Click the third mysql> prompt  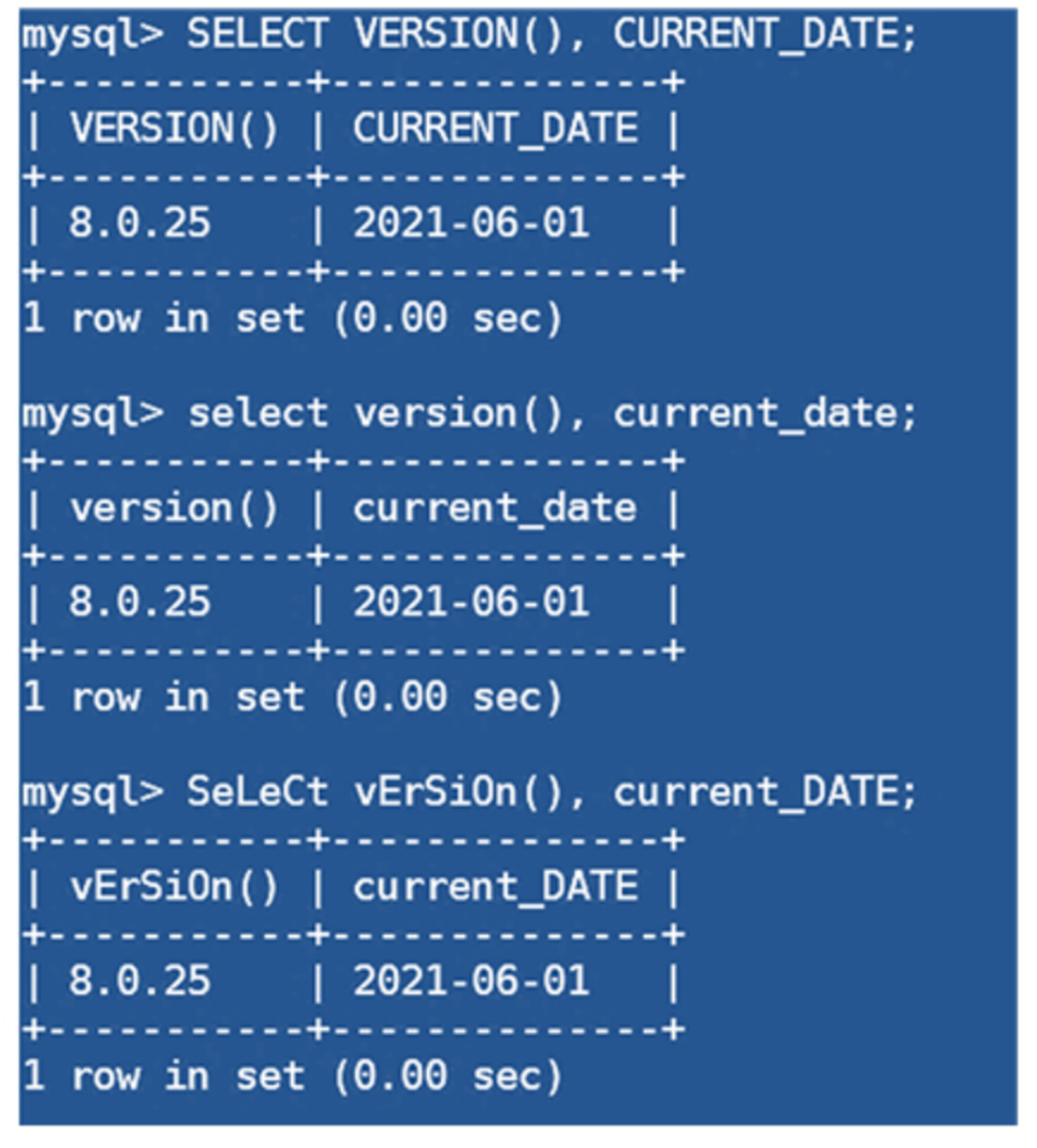(x=92, y=793)
